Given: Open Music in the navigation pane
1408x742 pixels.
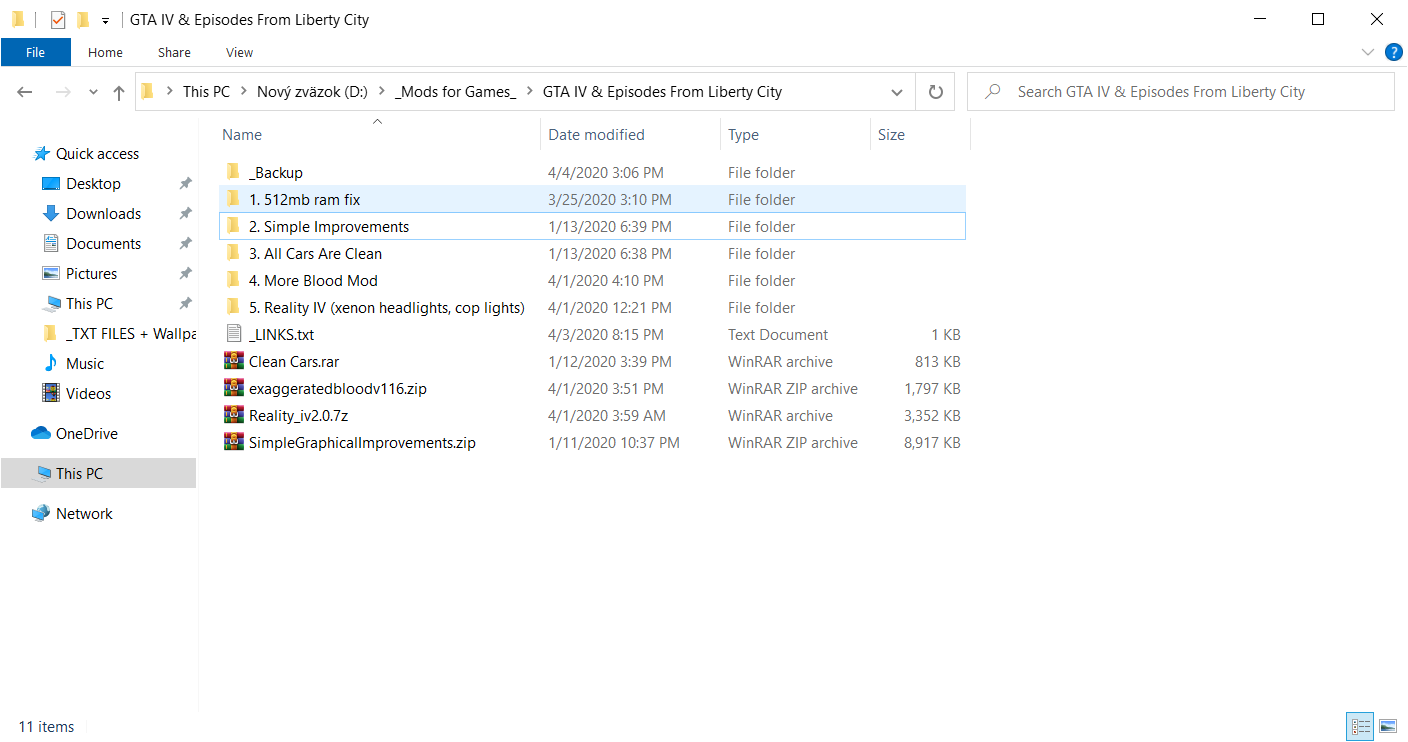Looking at the screenshot, I should pos(85,364).
